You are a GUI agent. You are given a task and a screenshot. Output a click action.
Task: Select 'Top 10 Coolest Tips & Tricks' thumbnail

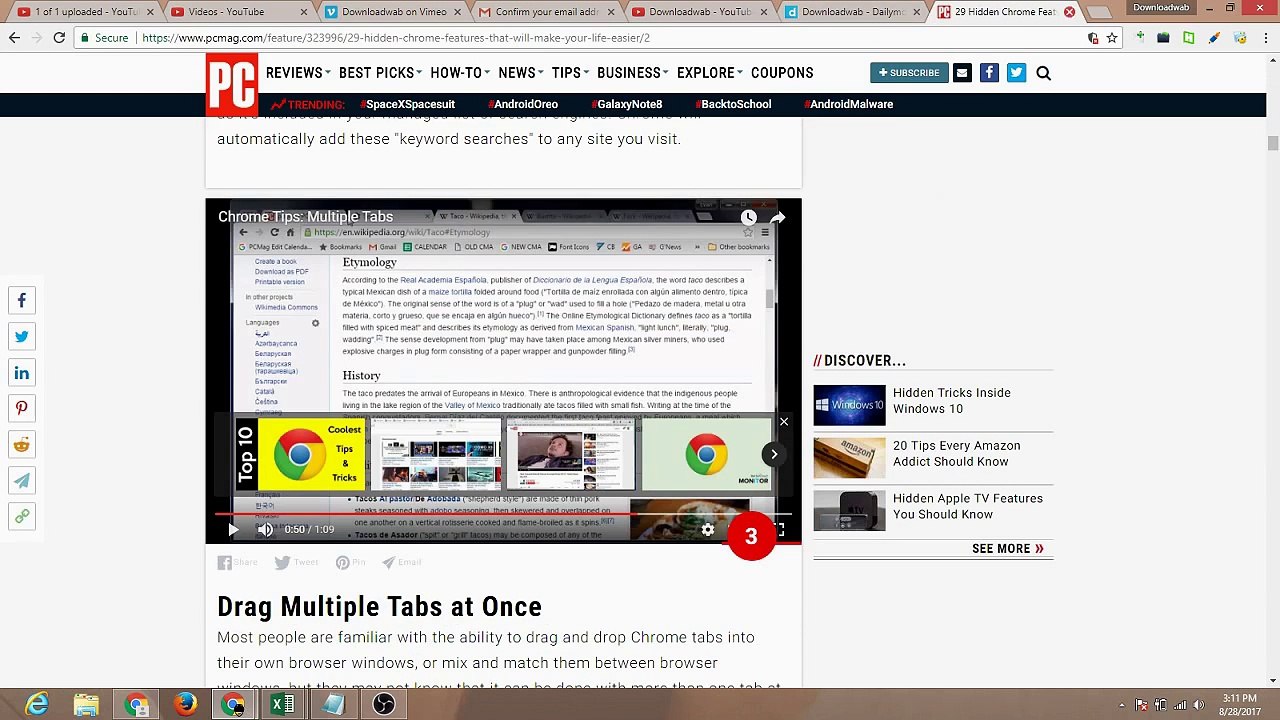coord(300,455)
